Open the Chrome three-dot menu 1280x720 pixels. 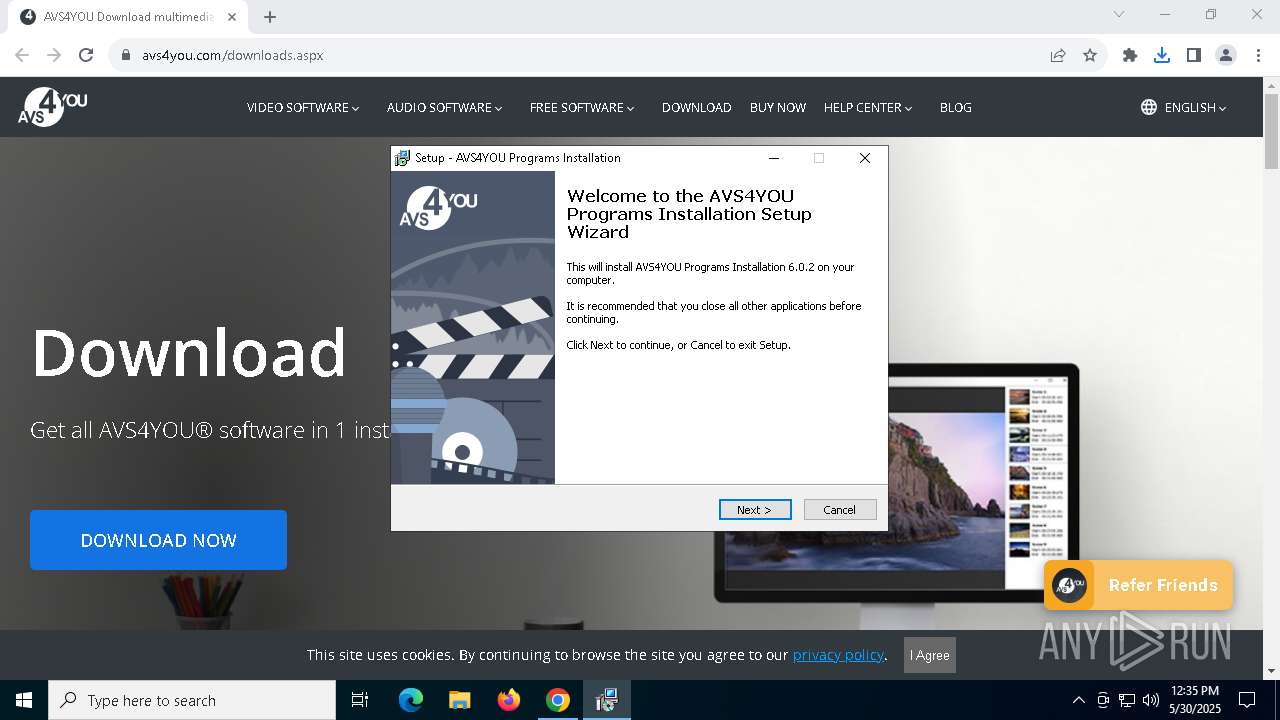click(1258, 55)
